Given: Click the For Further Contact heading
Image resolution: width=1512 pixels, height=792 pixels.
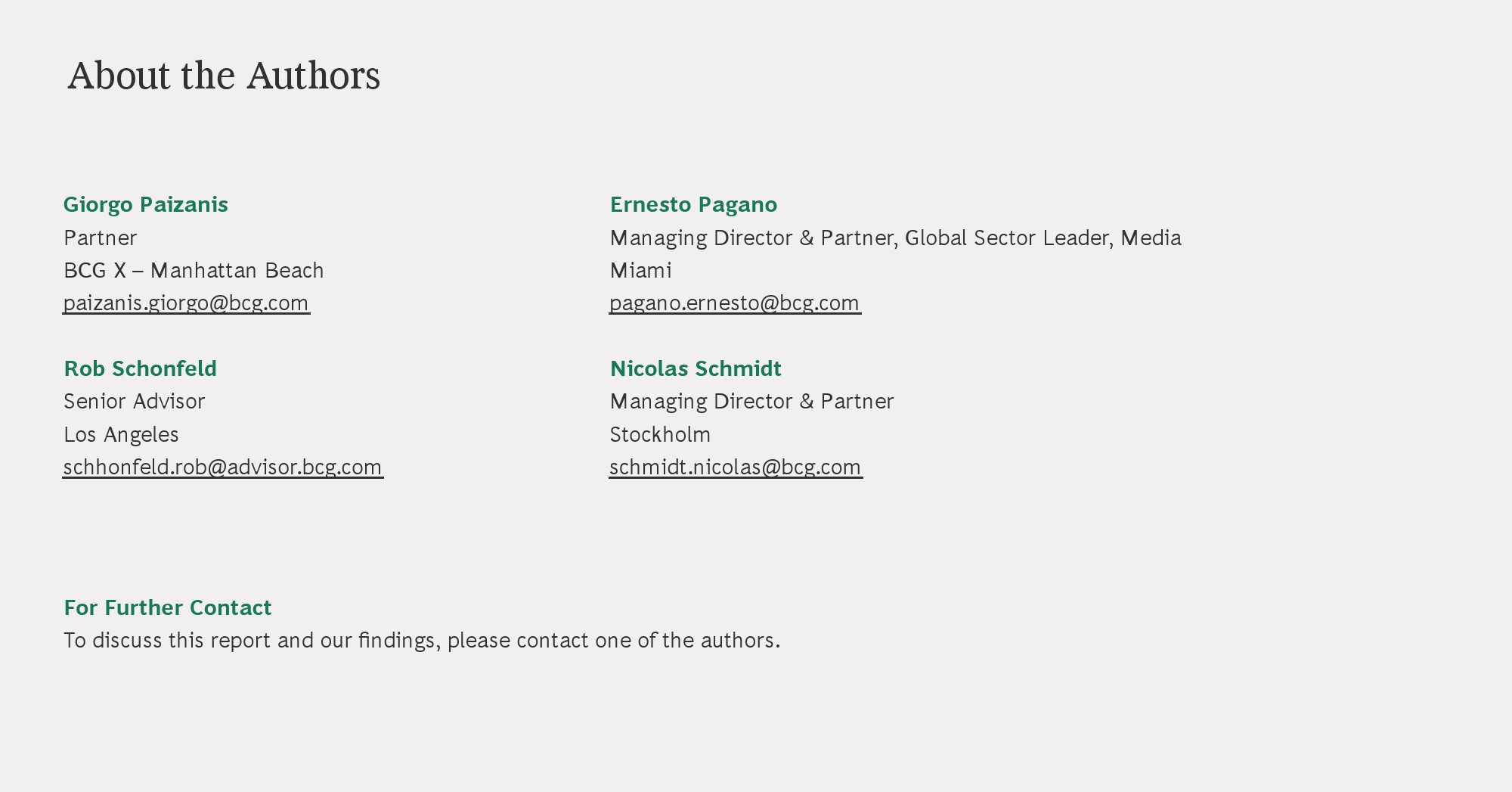Looking at the screenshot, I should pyautogui.click(x=168, y=607).
